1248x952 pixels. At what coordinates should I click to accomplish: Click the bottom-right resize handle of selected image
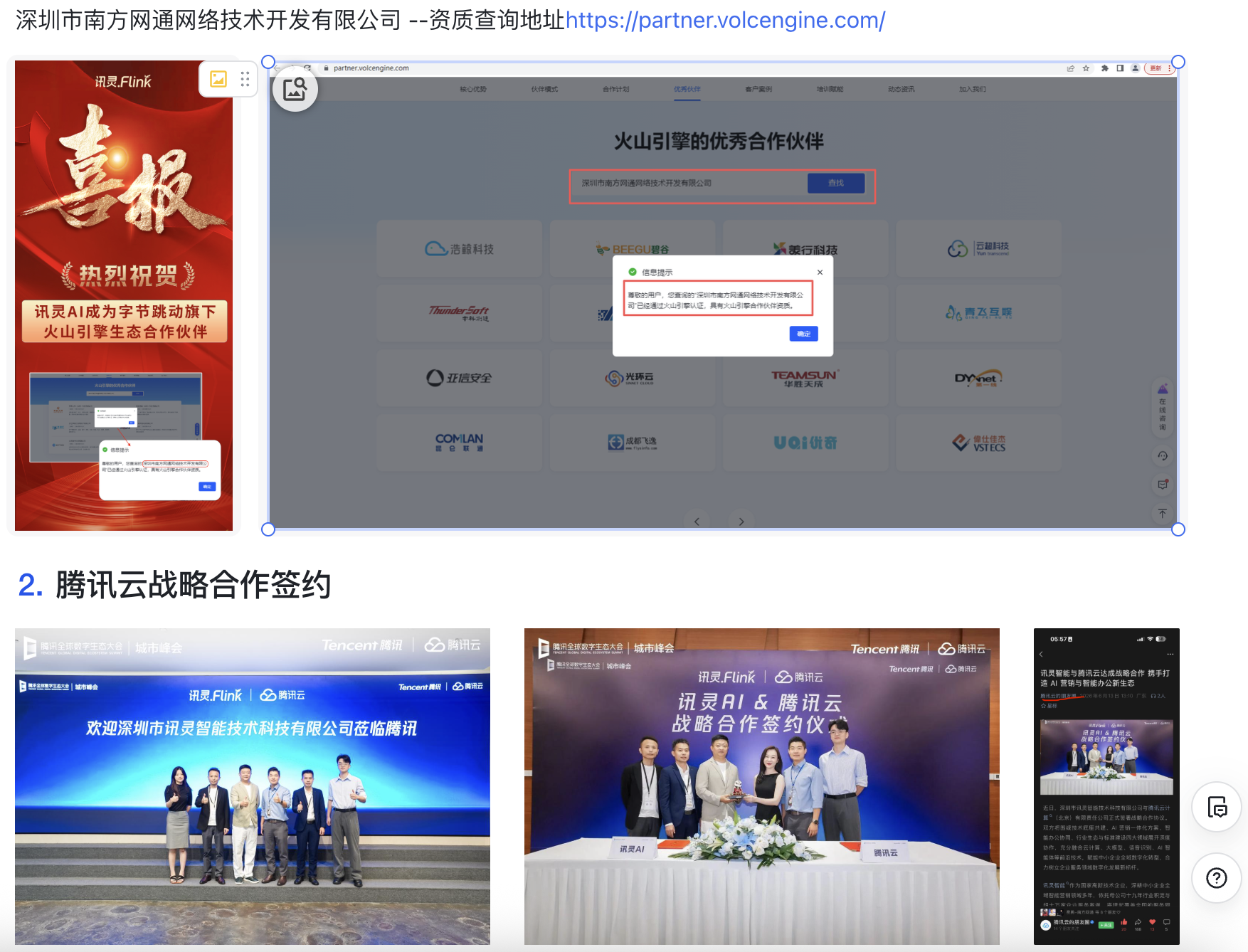pyautogui.click(x=1178, y=529)
